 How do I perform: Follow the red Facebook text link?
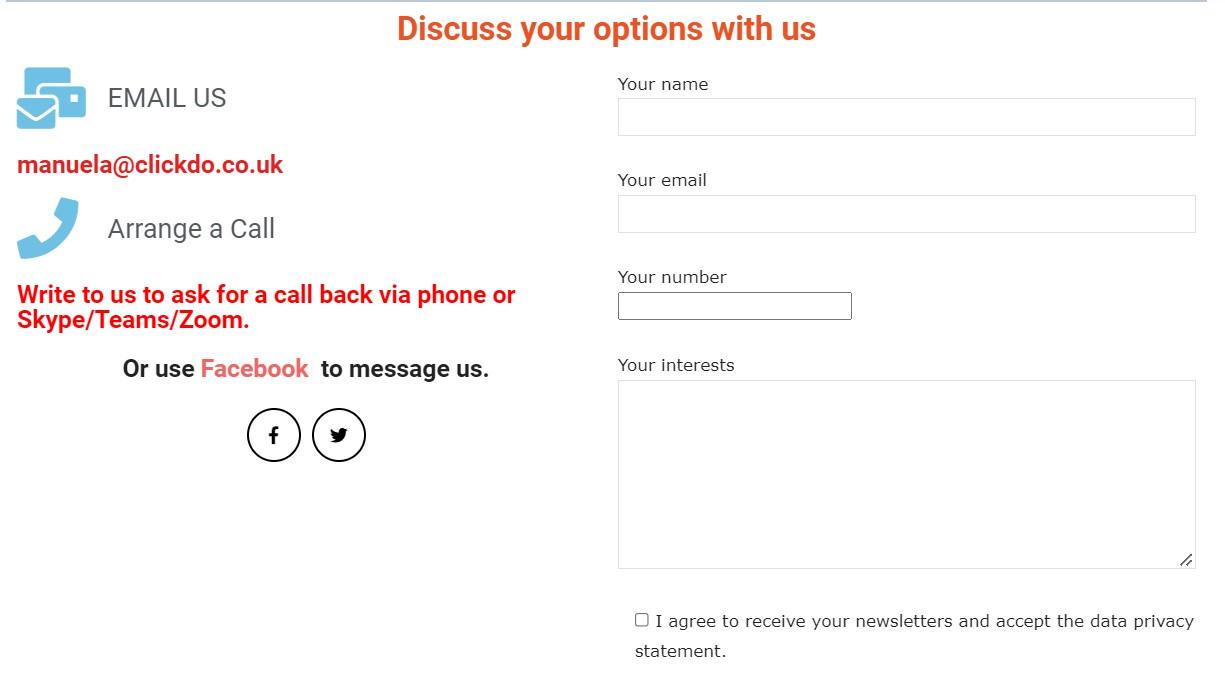coord(254,369)
